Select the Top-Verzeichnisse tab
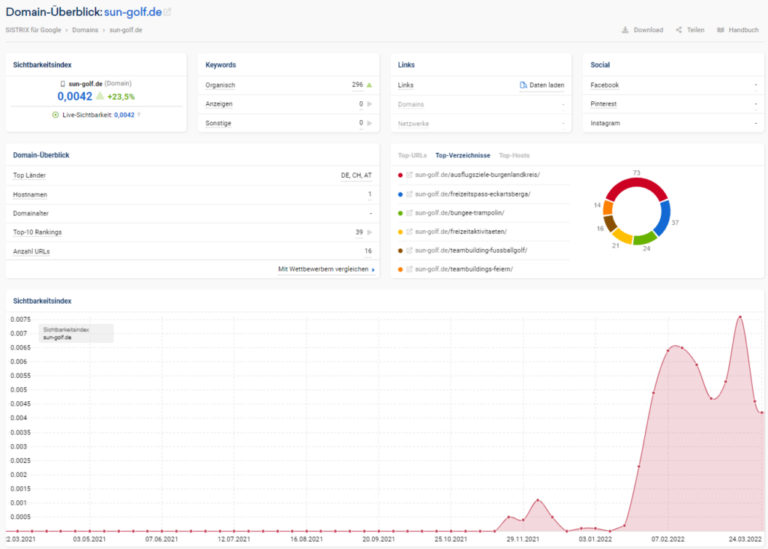The height and width of the screenshot is (549, 768). (x=462, y=155)
